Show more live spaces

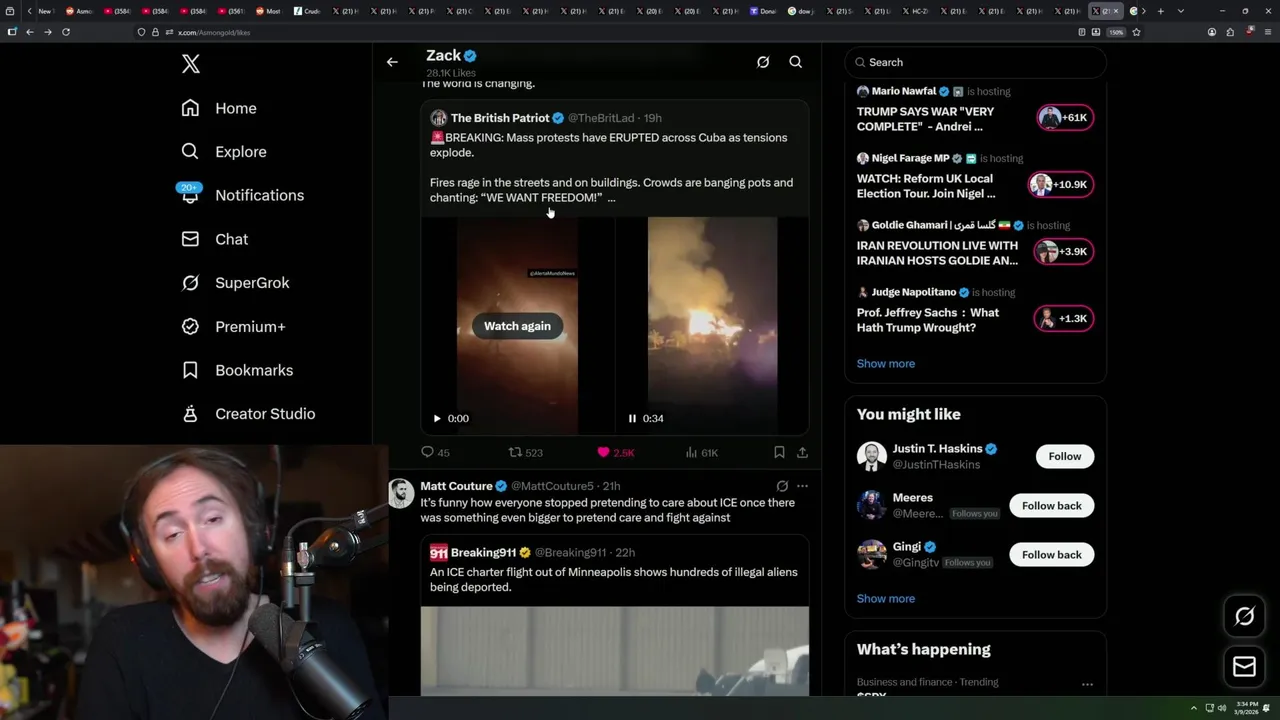(885, 364)
